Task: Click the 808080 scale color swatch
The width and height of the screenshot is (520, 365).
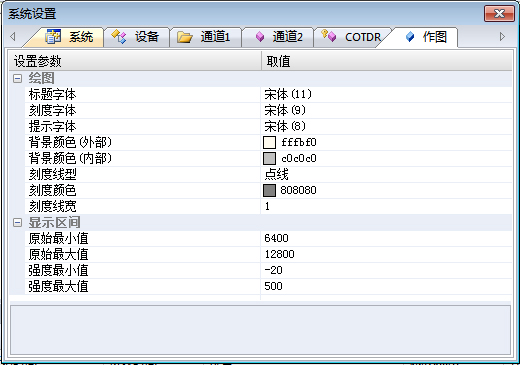Action: [x=269, y=190]
